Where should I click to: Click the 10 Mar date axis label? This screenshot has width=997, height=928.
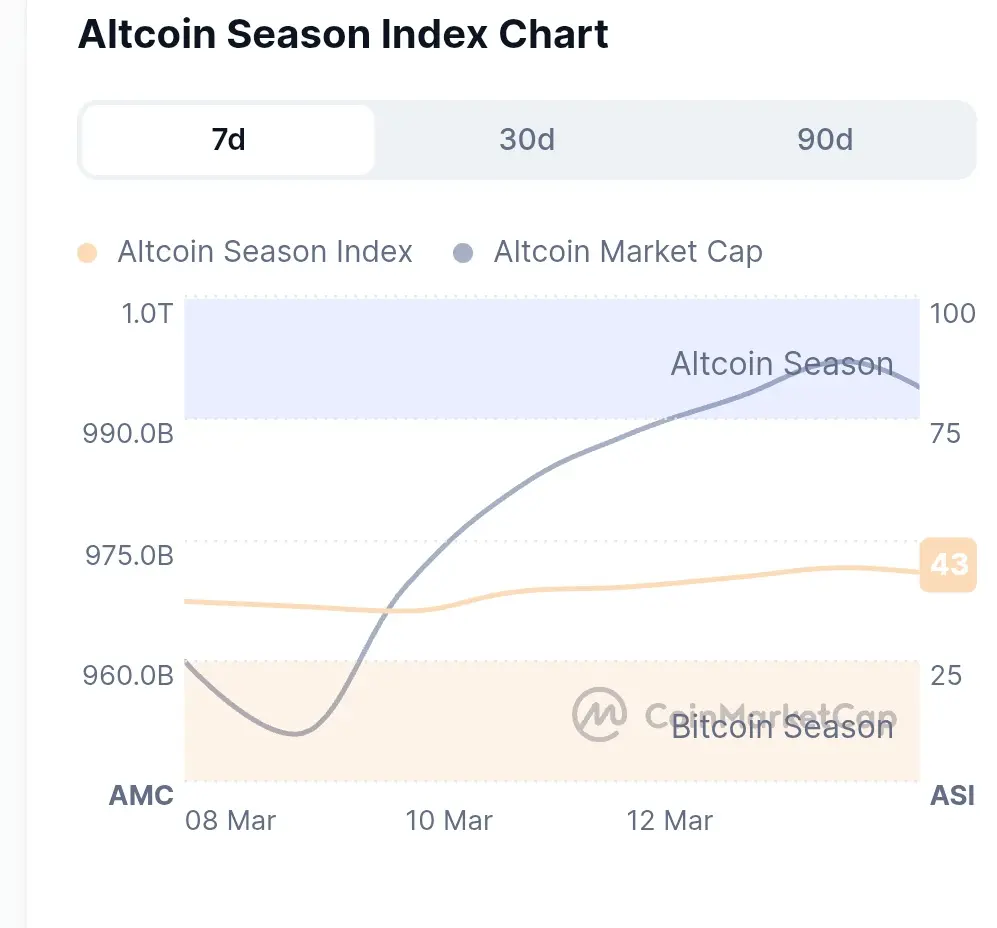pyautogui.click(x=449, y=821)
